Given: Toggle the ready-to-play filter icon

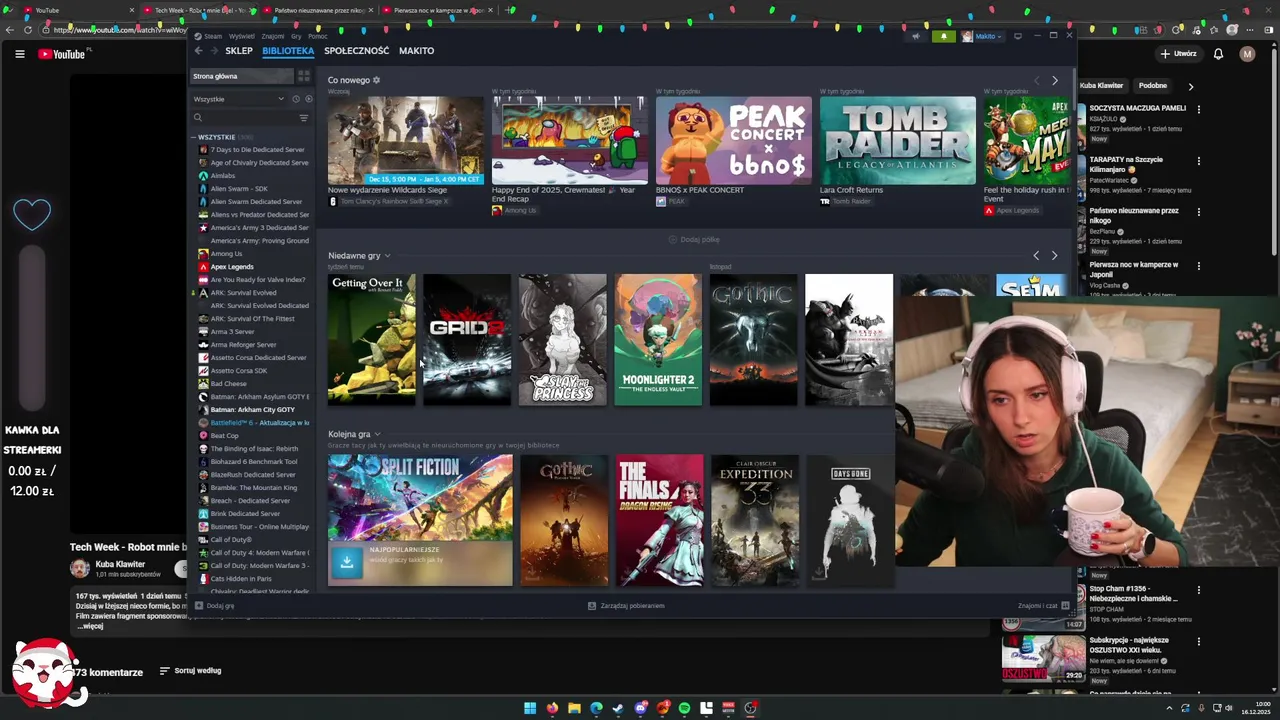Looking at the screenshot, I should pyautogui.click(x=308, y=99).
